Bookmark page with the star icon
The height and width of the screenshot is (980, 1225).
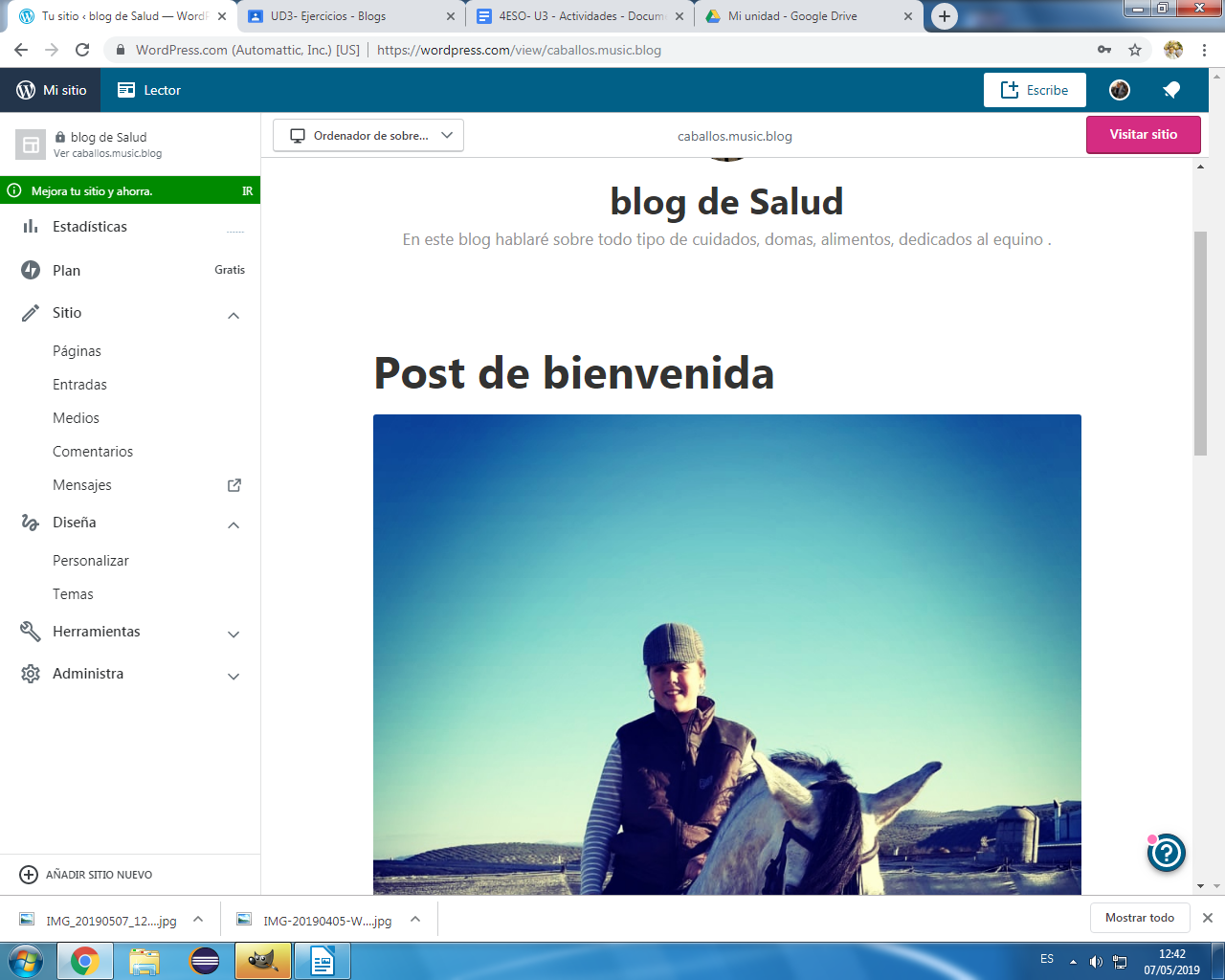point(1135,50)
